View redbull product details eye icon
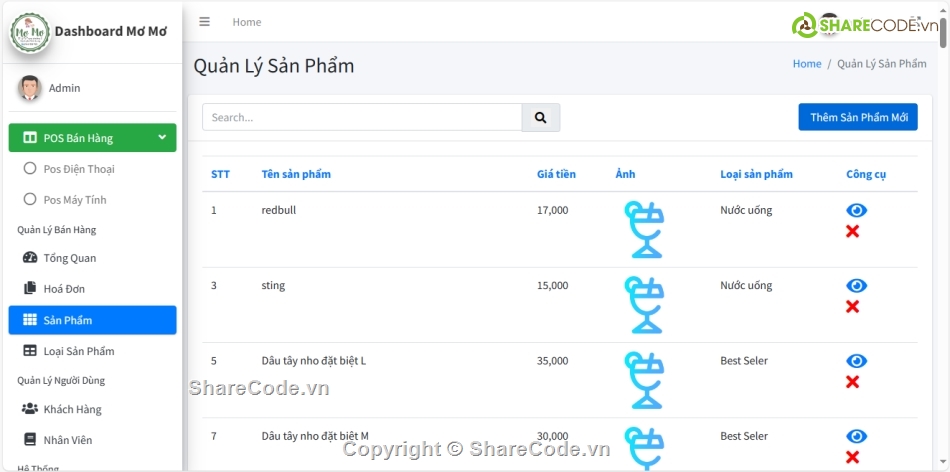The width and height of the screenshot is (950, 472). pos(856,210)
